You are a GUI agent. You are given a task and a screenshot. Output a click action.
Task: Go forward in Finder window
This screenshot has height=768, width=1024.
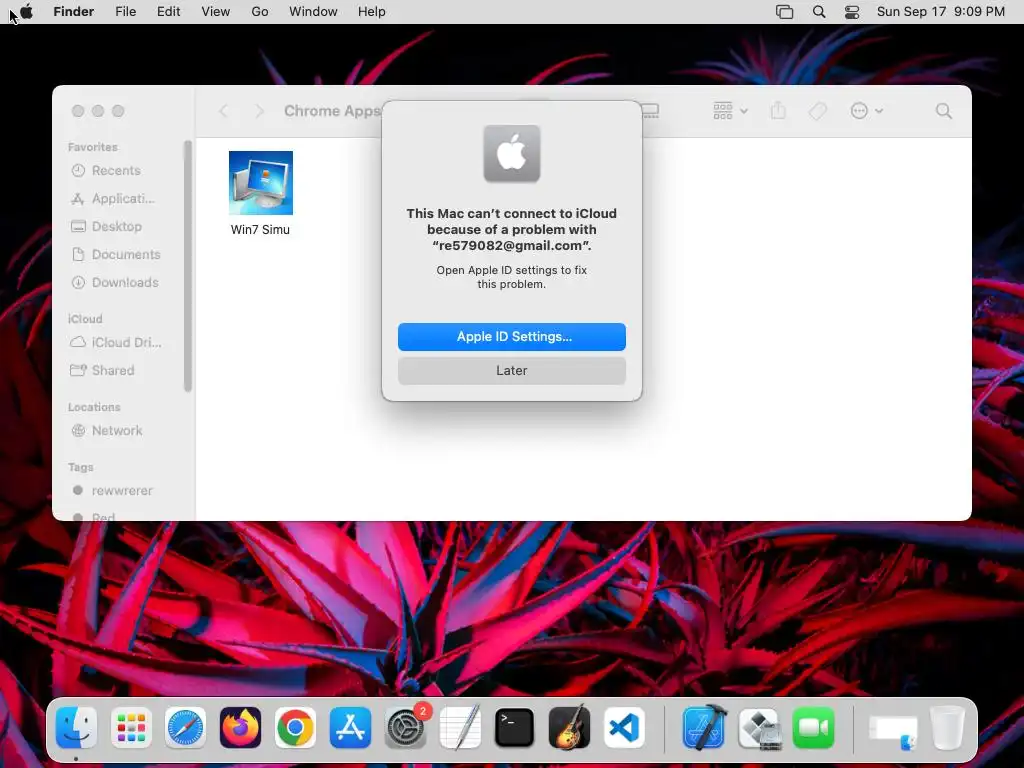(259, 111)
